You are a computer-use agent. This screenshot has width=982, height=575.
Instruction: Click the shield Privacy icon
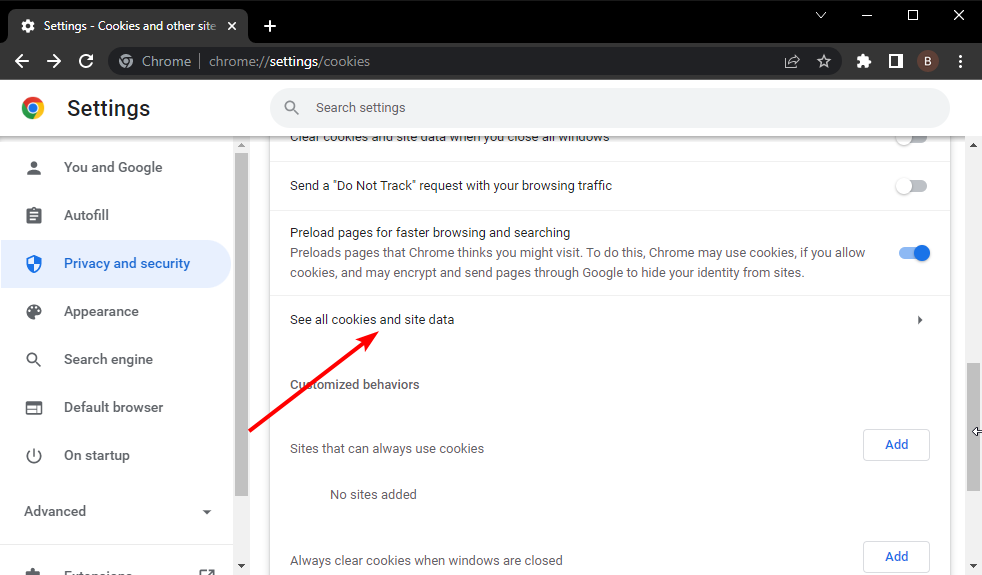point(34,264)
